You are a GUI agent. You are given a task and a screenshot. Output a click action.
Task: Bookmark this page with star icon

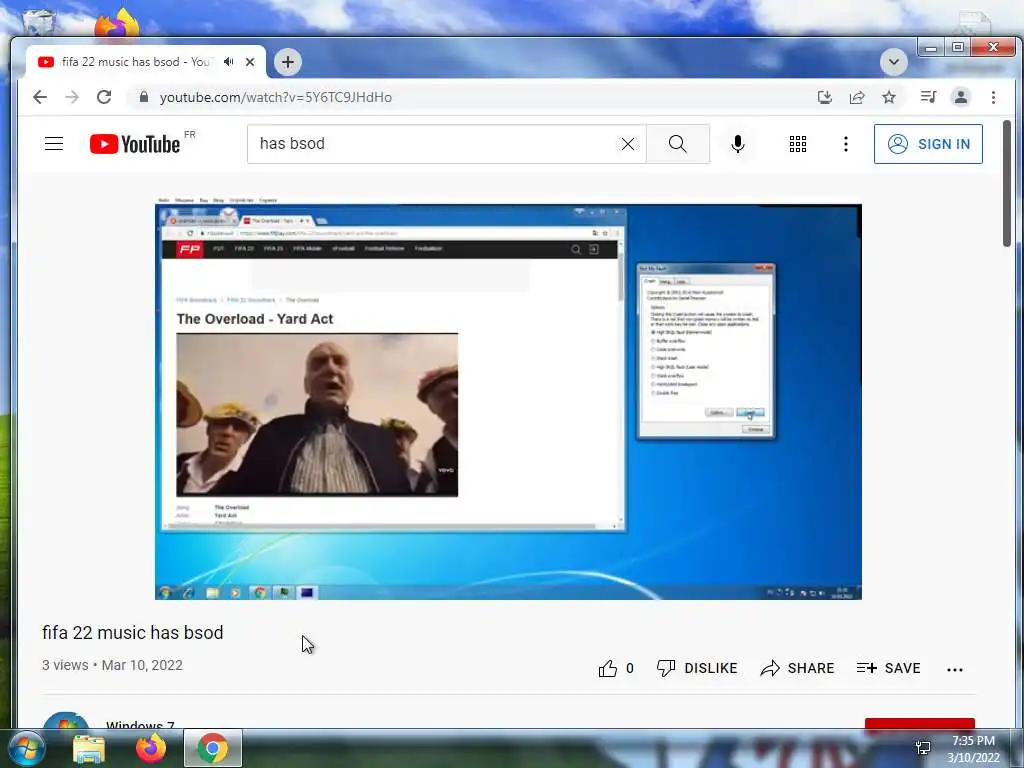[x=889, y=97]
